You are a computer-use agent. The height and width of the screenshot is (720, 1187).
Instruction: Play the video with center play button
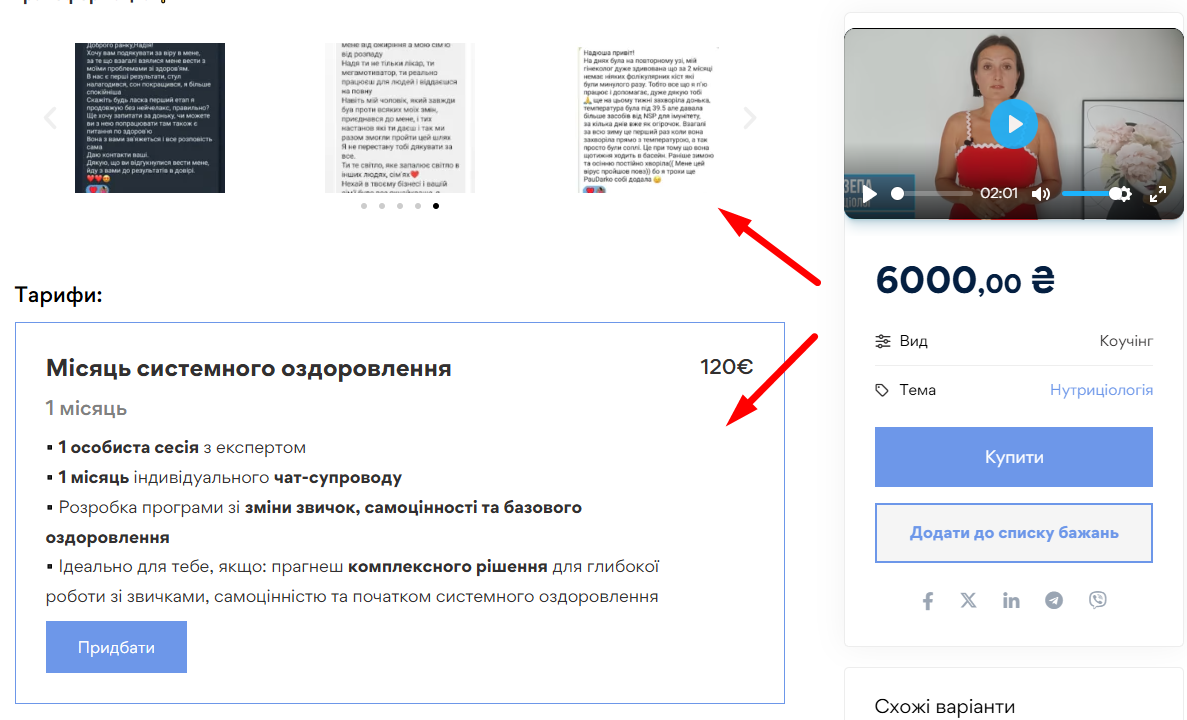point(1014,124)
